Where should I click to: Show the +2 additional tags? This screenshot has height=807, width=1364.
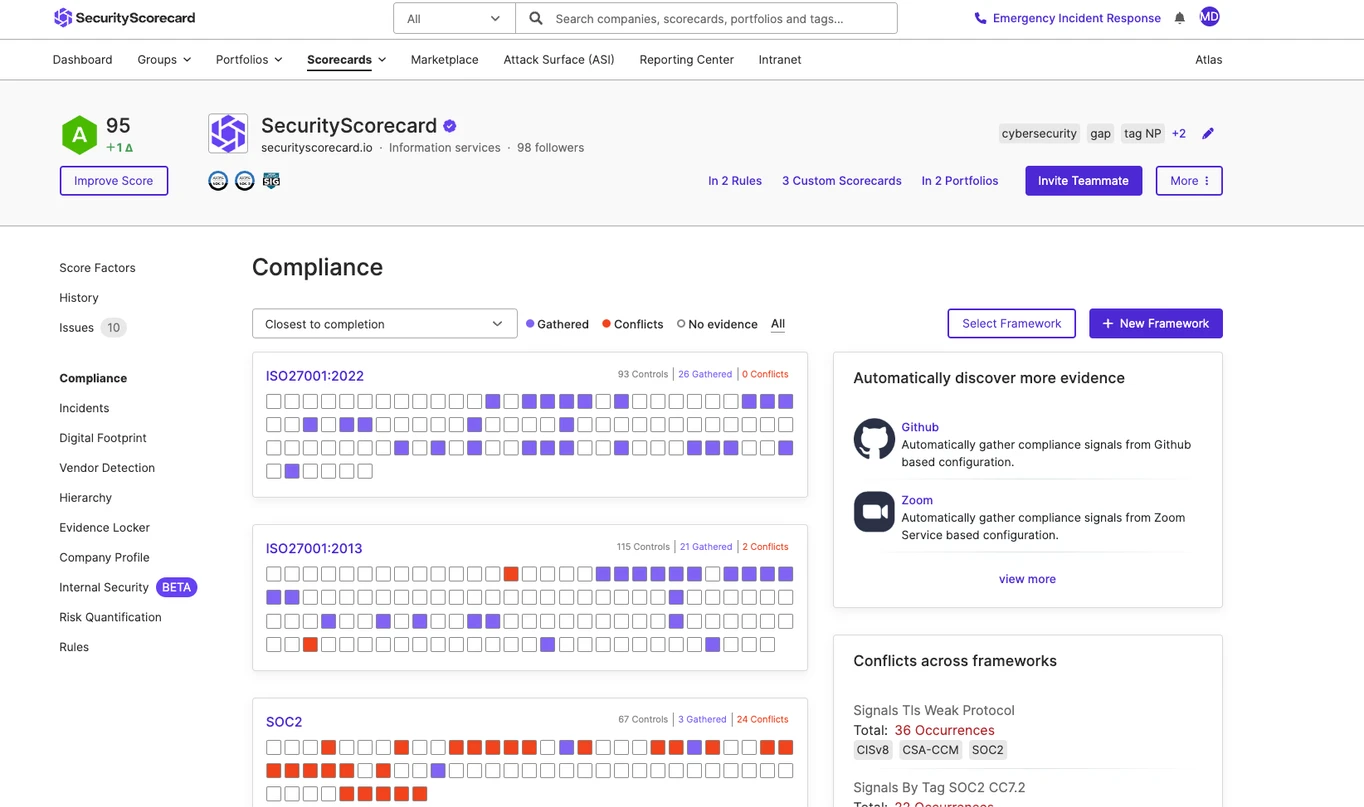point(1179,133)
